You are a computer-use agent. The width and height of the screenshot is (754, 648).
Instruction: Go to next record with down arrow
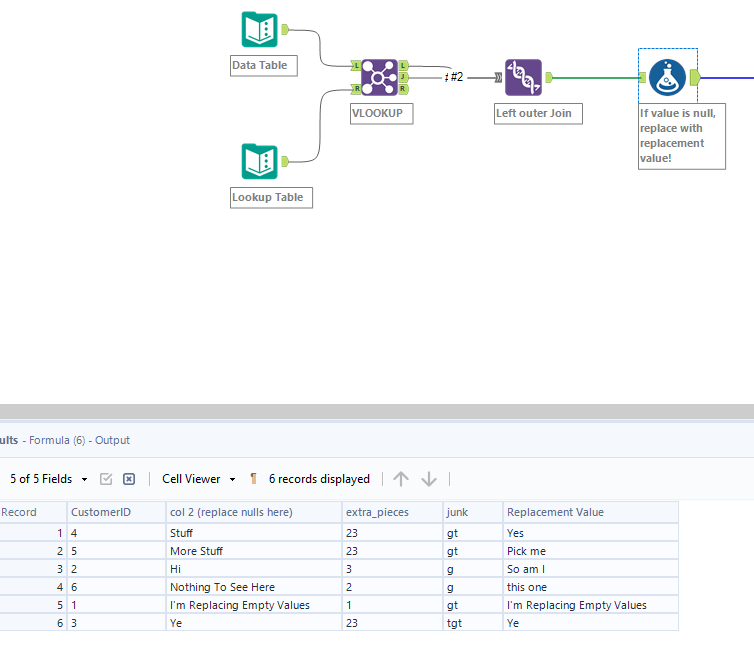[429, 479]
